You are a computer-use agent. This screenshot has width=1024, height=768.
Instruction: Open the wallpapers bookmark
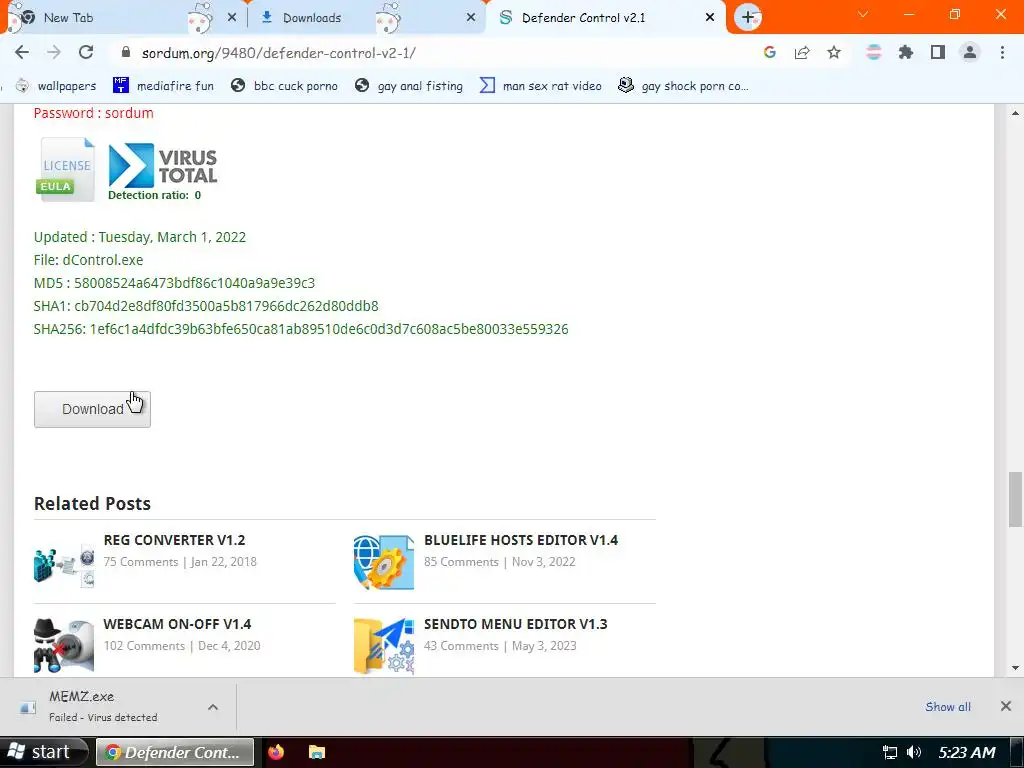click(56, 86)
